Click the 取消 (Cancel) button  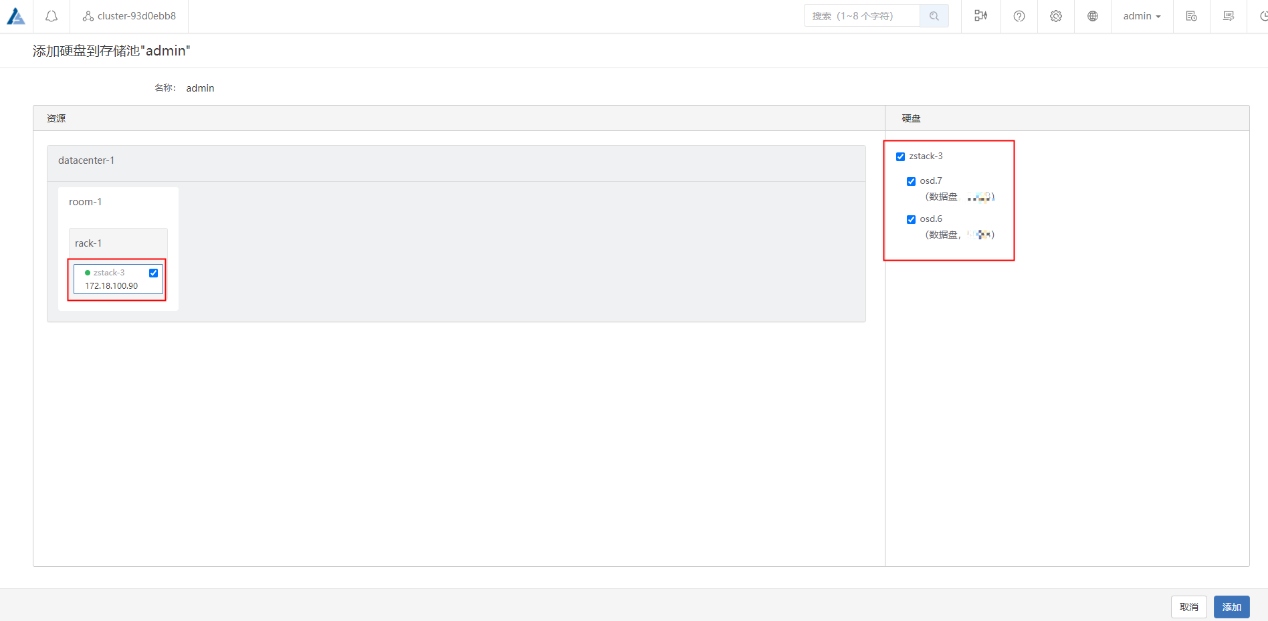click(x=1188, y=607)
